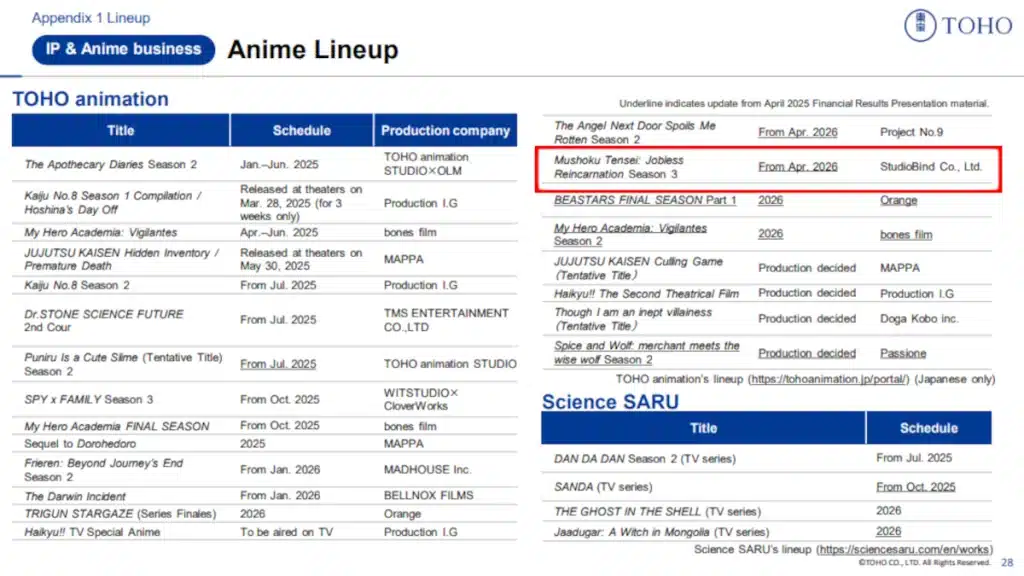Select 'Released at theaters on May 30, 2025' cell
Screen dimensions: 1024x576
coord(300,259)
